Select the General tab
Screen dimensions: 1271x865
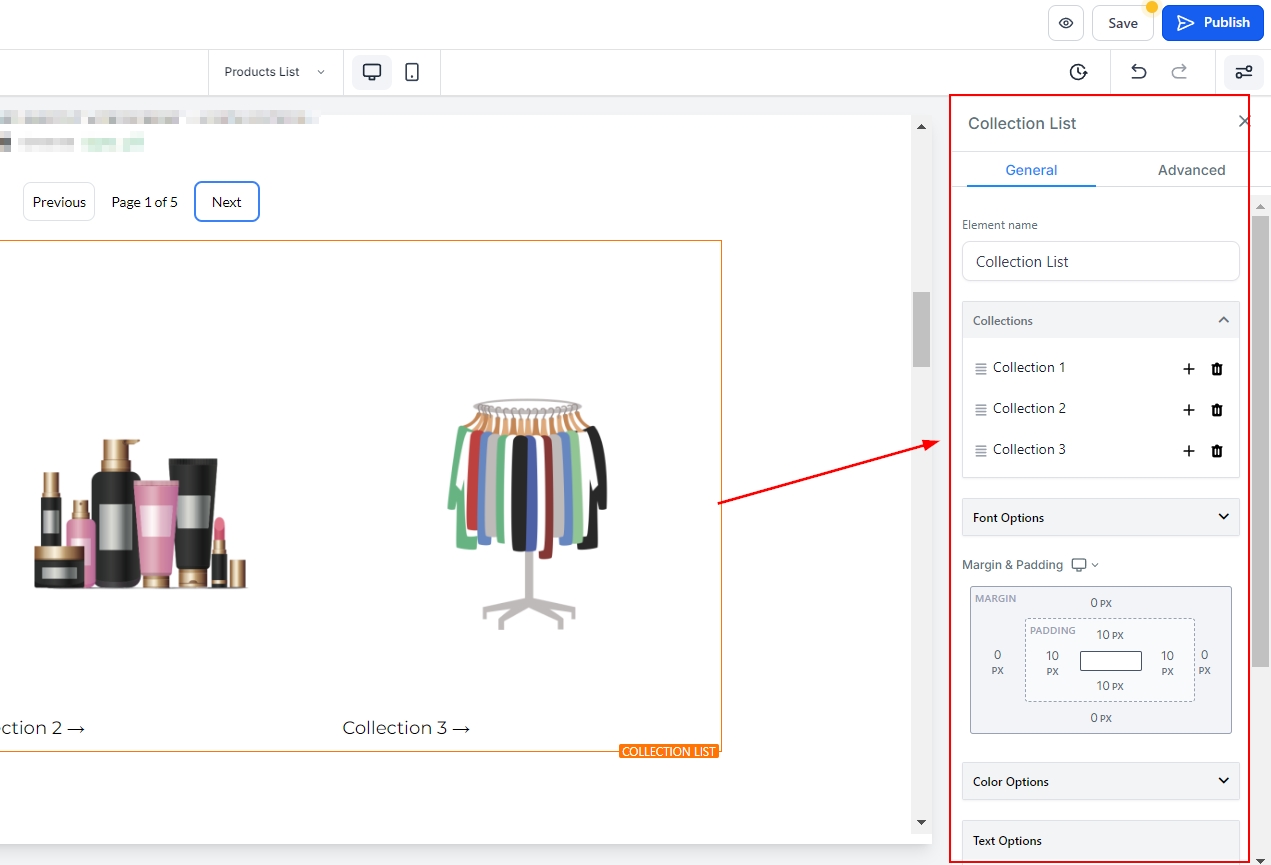1031,170
